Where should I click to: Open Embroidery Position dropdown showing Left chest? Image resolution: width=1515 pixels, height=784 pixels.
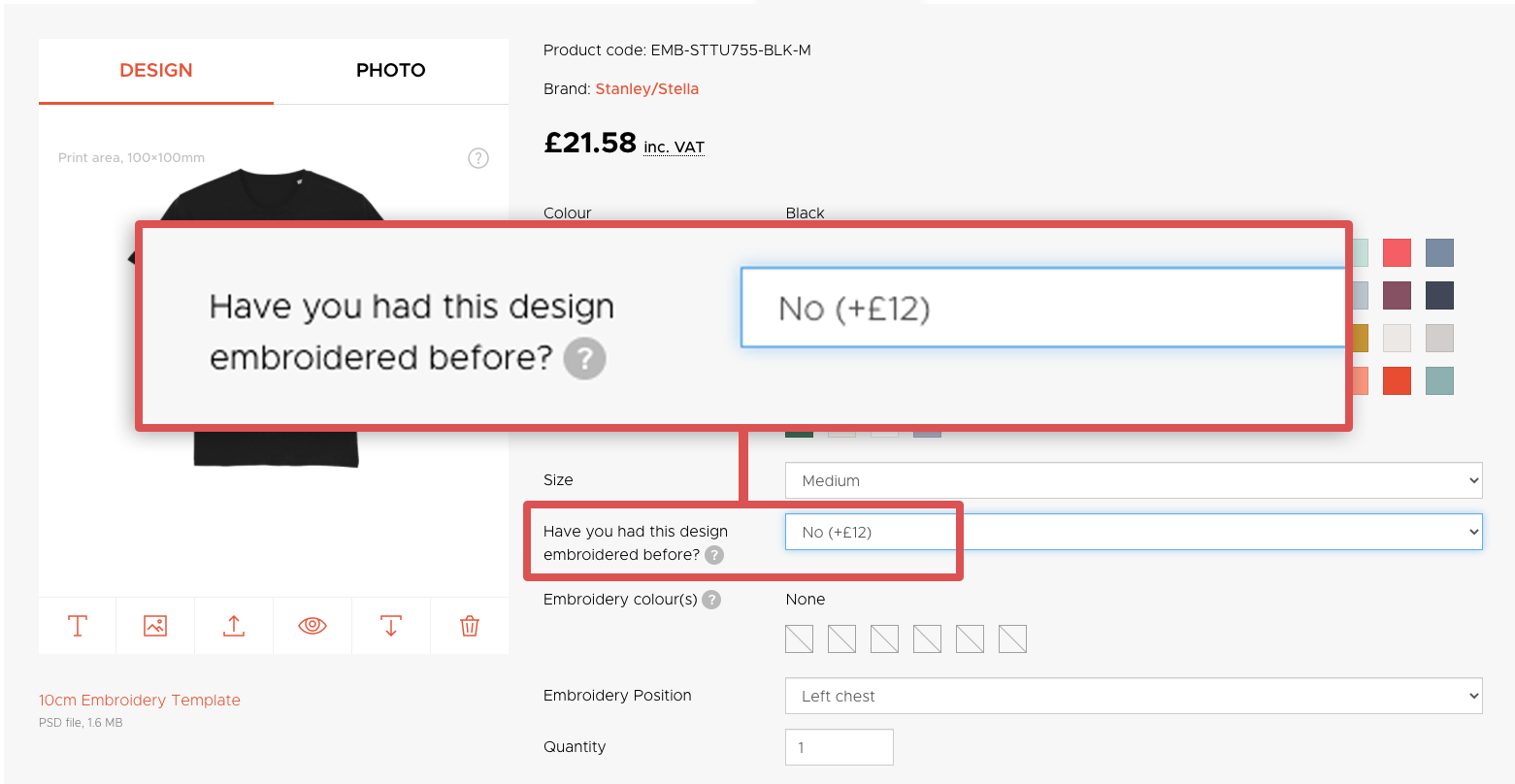pos(1134,696)
